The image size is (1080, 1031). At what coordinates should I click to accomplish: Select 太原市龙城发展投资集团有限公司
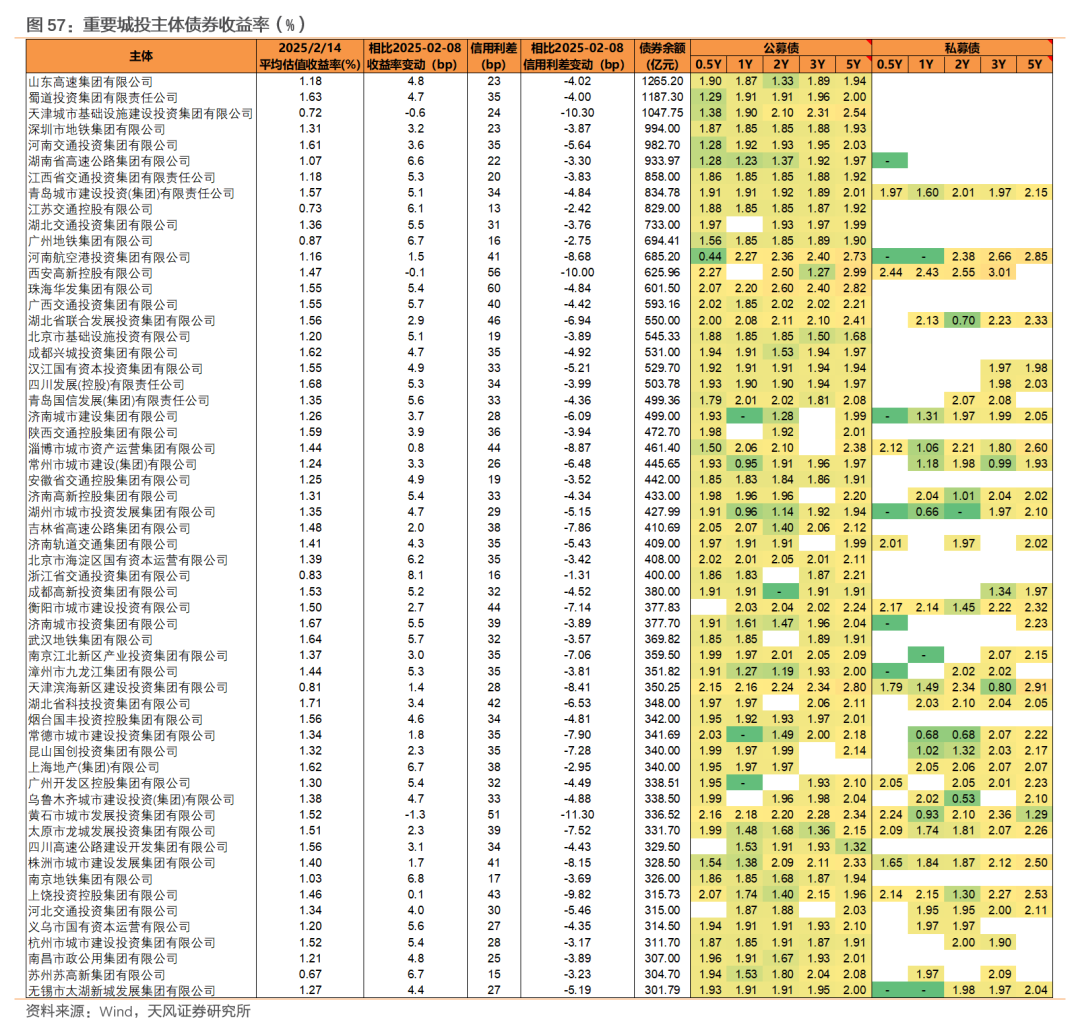coord(121,831)
